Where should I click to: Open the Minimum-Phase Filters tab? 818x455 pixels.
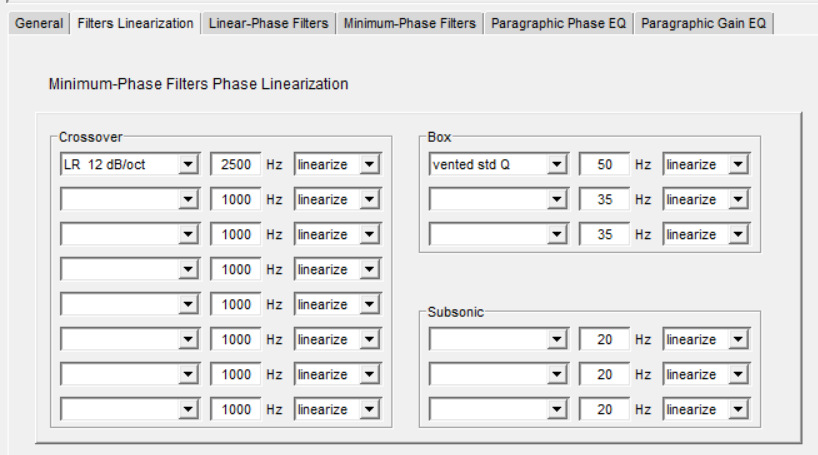point(409,23)
